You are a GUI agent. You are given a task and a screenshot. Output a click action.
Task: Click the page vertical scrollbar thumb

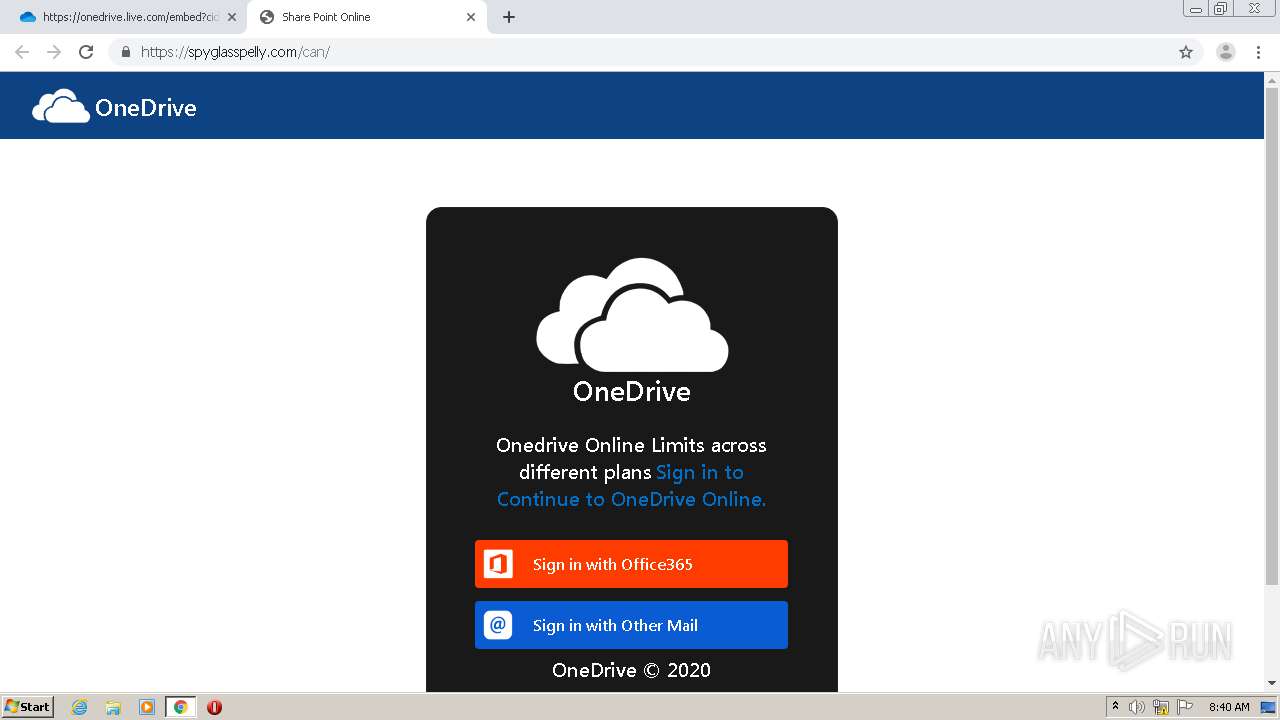[x=1272, y=336]
